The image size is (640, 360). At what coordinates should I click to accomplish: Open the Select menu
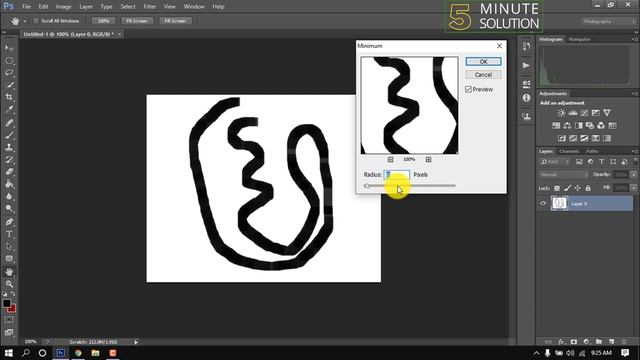click(128, 7)
